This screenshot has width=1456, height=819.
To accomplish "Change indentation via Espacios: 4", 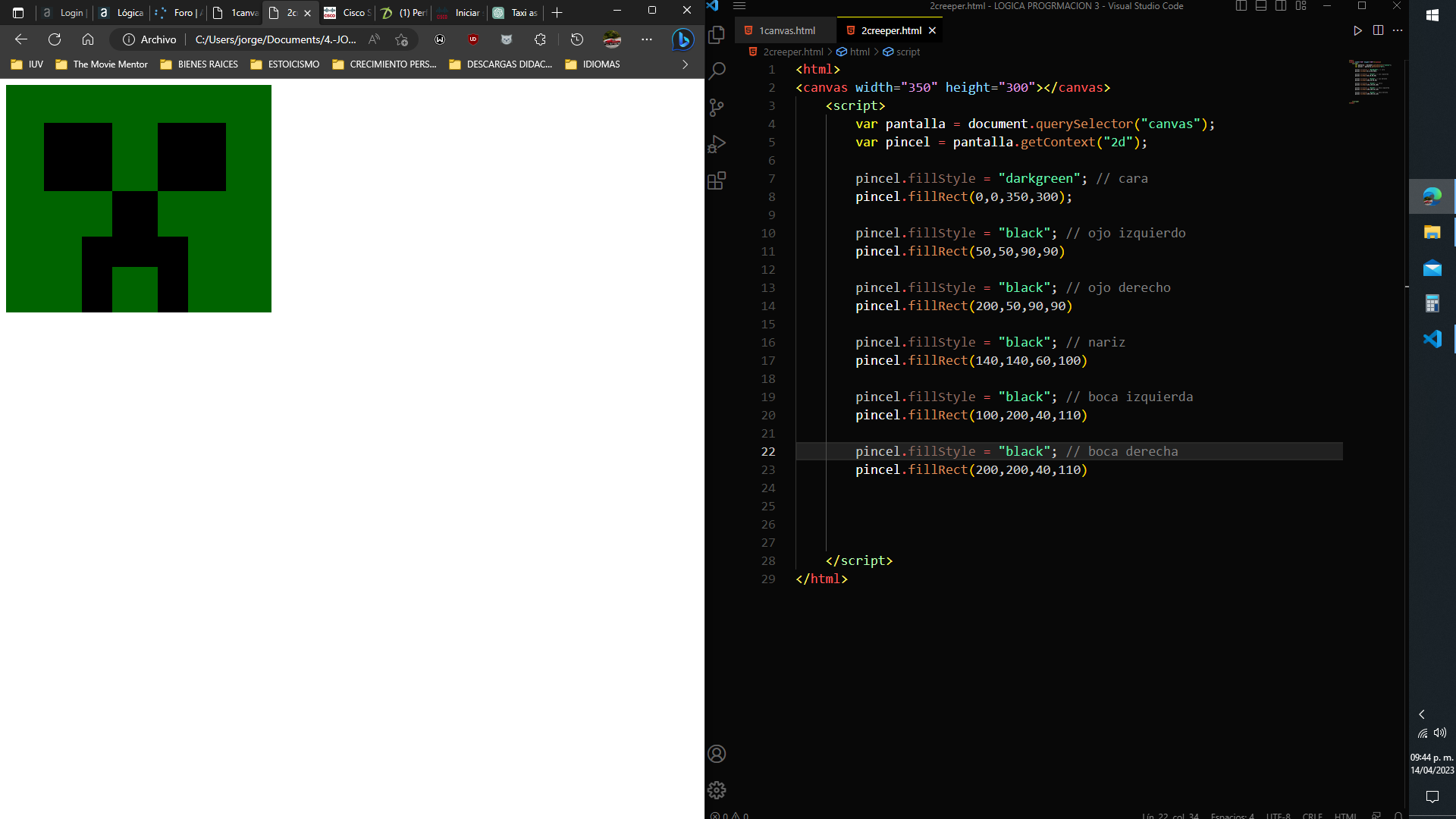I will 1232,815.
